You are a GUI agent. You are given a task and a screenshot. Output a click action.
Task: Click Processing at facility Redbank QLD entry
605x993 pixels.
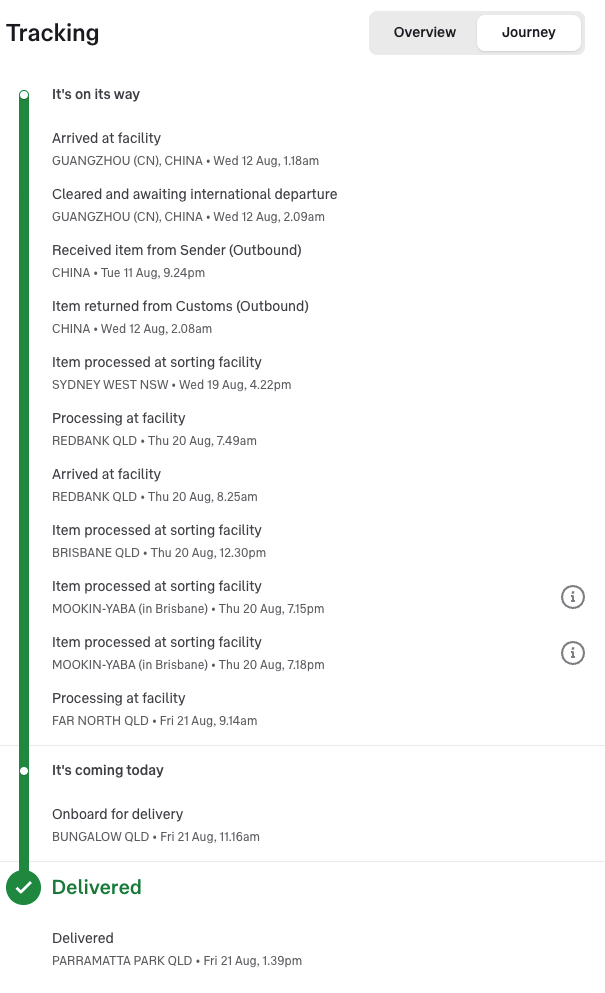coord(155,429)
